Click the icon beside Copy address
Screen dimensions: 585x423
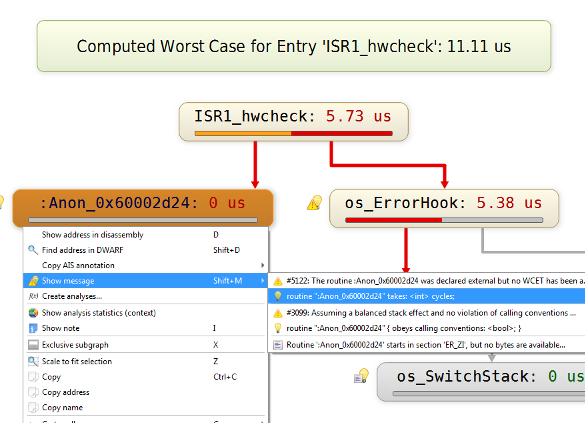click(33, 392)
